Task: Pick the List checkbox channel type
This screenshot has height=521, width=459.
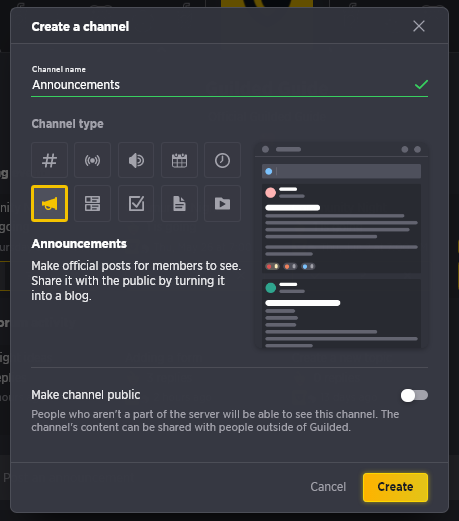Action: (x=136, y=204)
